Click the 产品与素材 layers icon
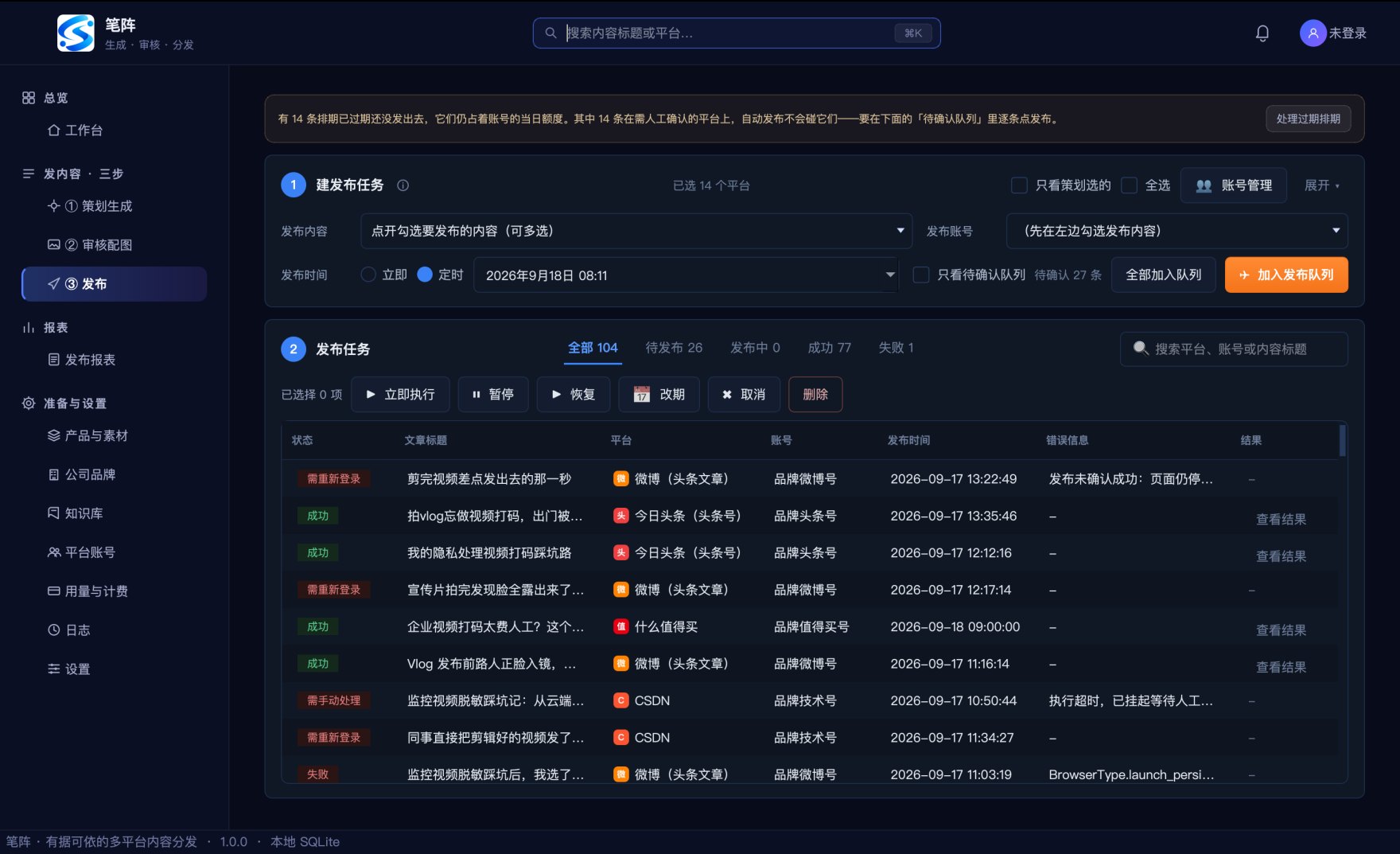The image size is (1400, 854). [x=53, y=435]
